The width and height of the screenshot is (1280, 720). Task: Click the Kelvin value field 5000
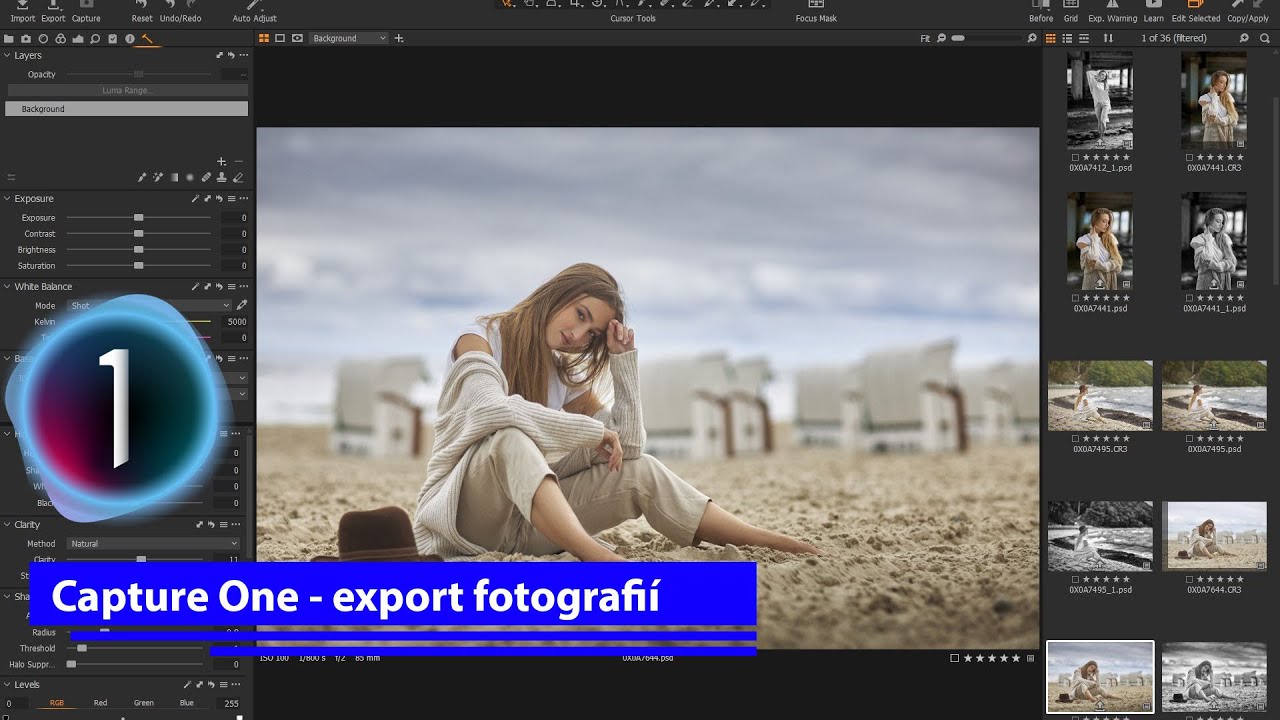click(x=235, y=322)
